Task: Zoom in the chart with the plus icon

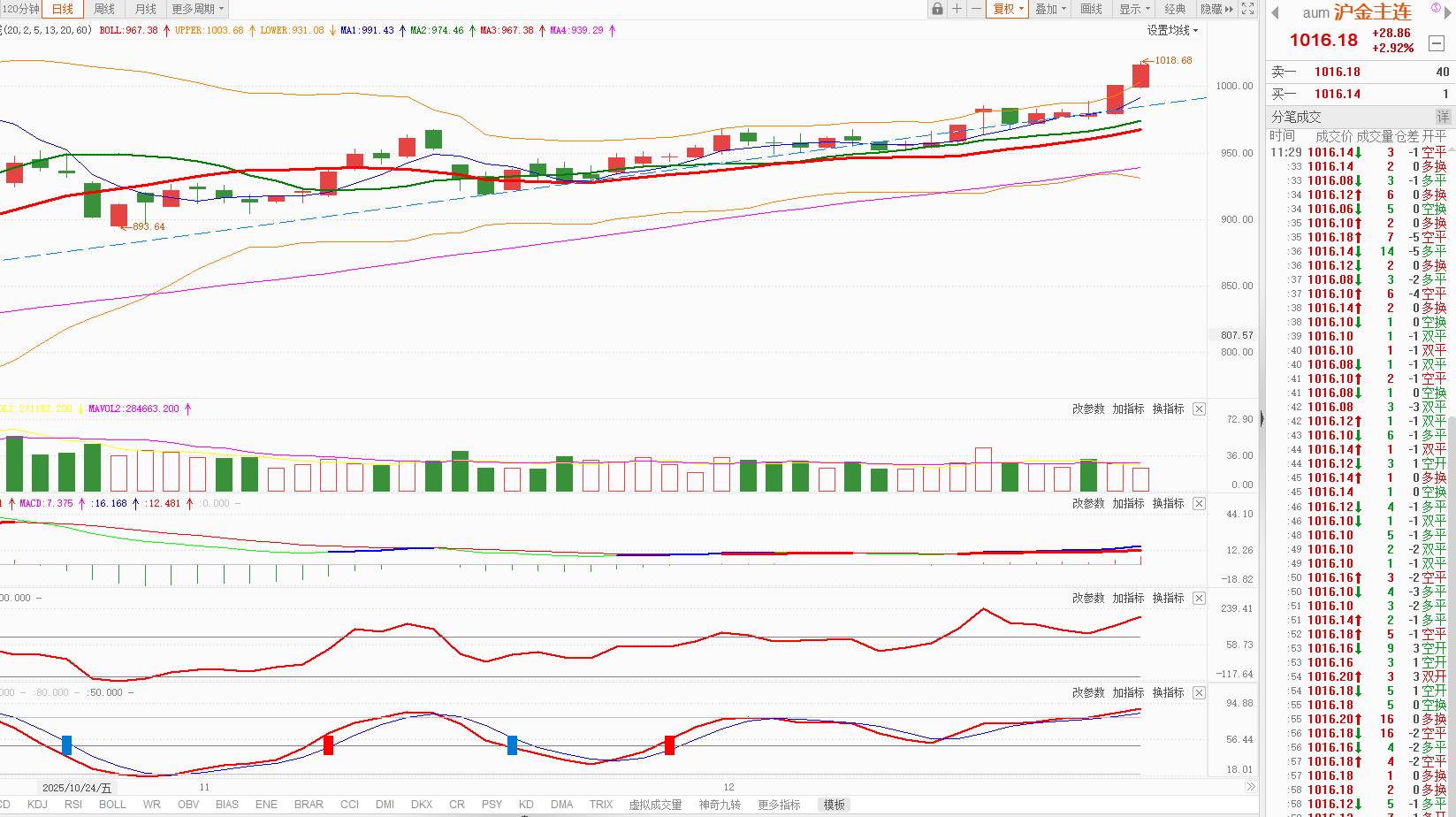Action: click(x=957, y=9)
